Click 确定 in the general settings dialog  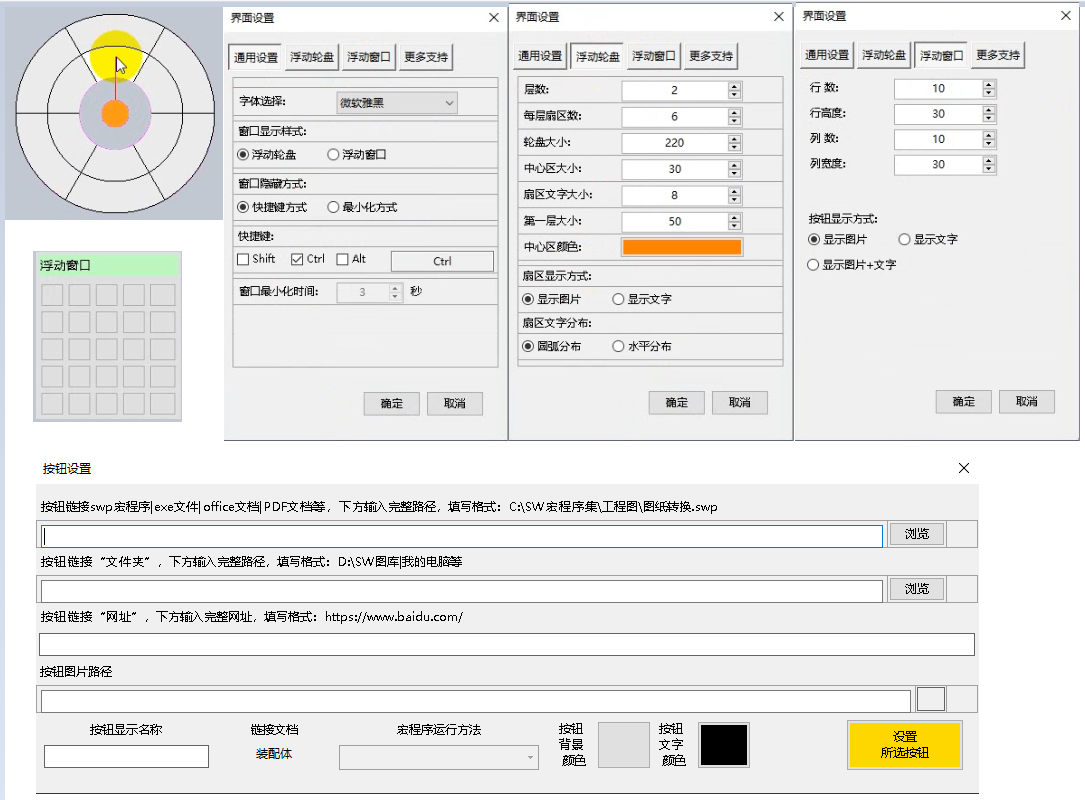click(392, 403)
